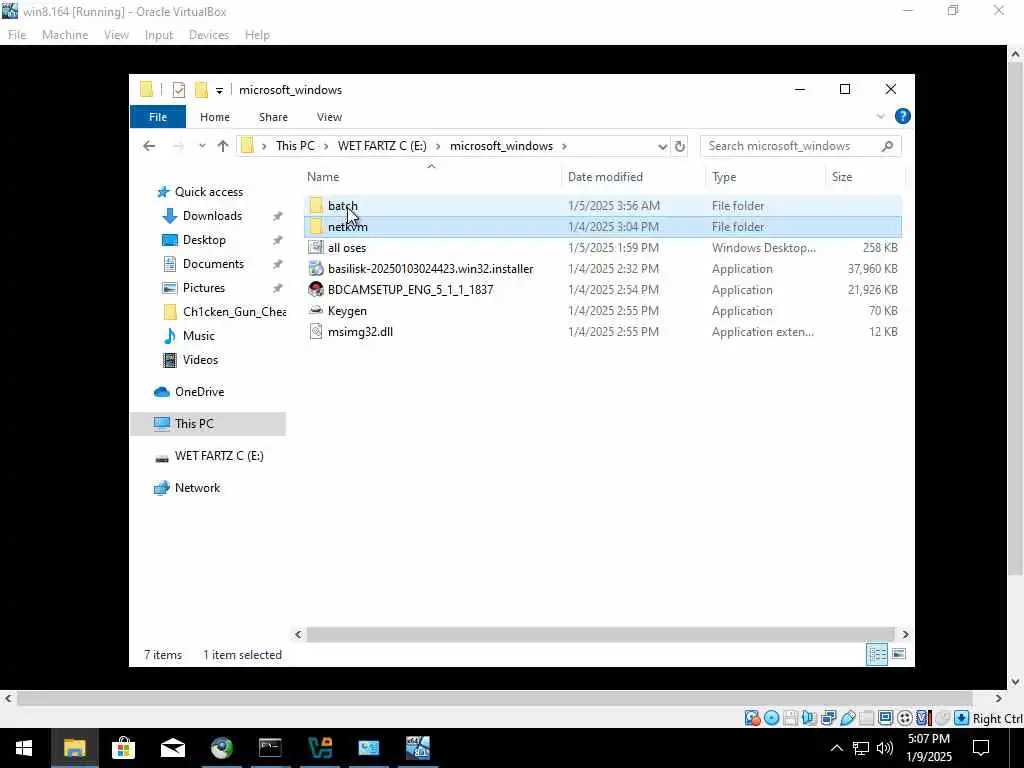Open the VirtualBox Machine menu
Image resolution: width=1024 pixels, height=768 pixels.
tap(65, 35)
